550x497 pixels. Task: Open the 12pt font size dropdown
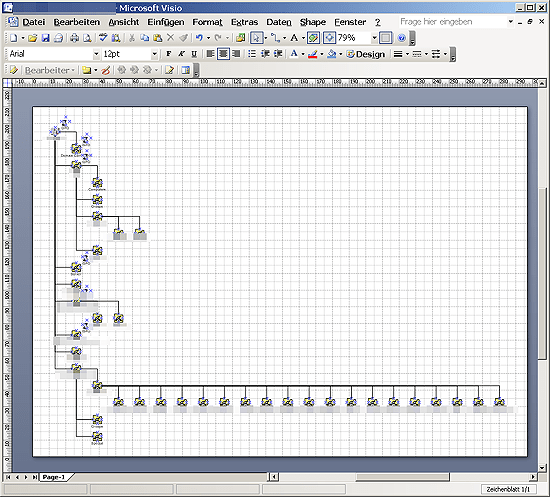click(154, 54)
